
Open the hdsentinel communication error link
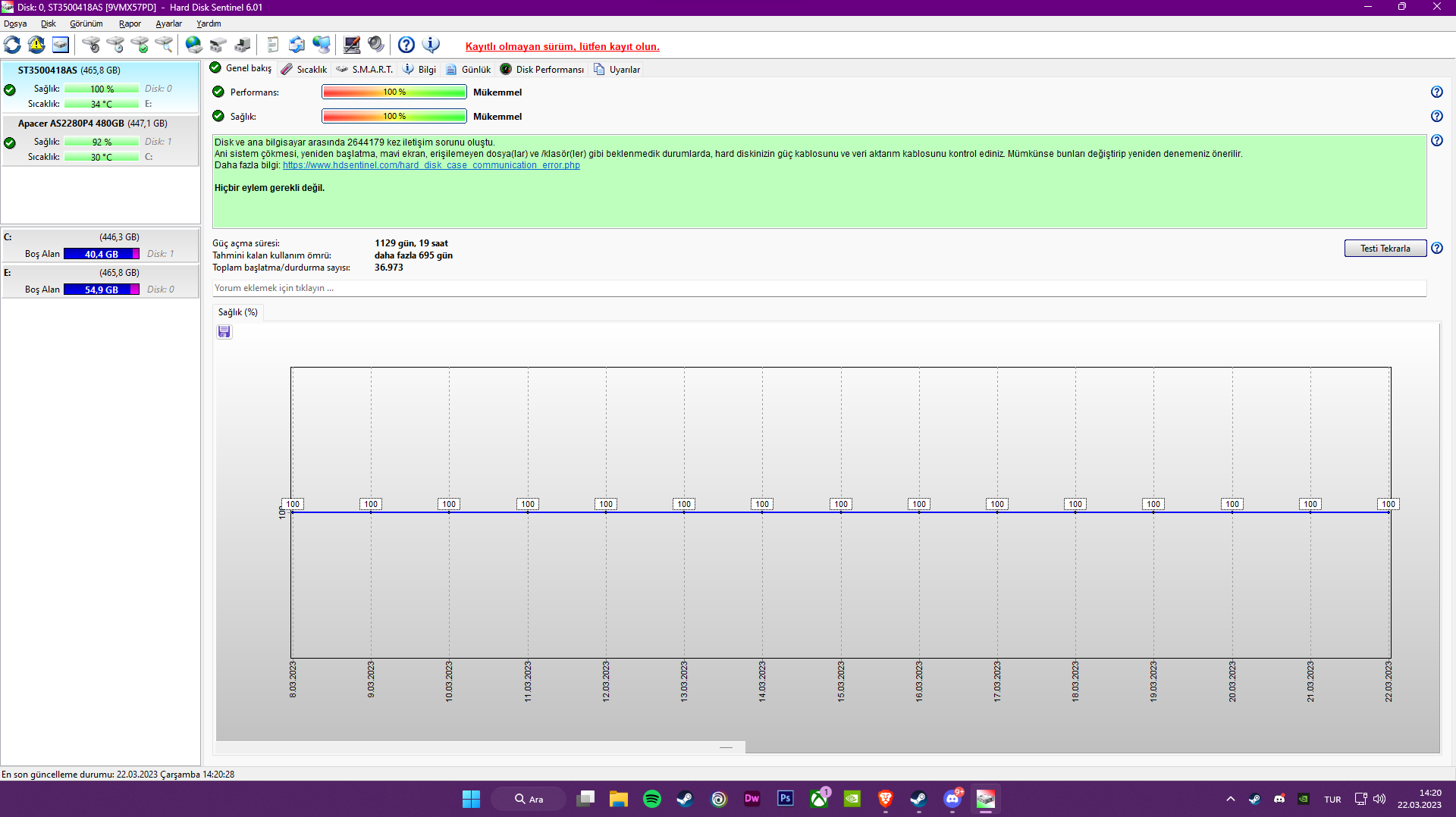431,165
